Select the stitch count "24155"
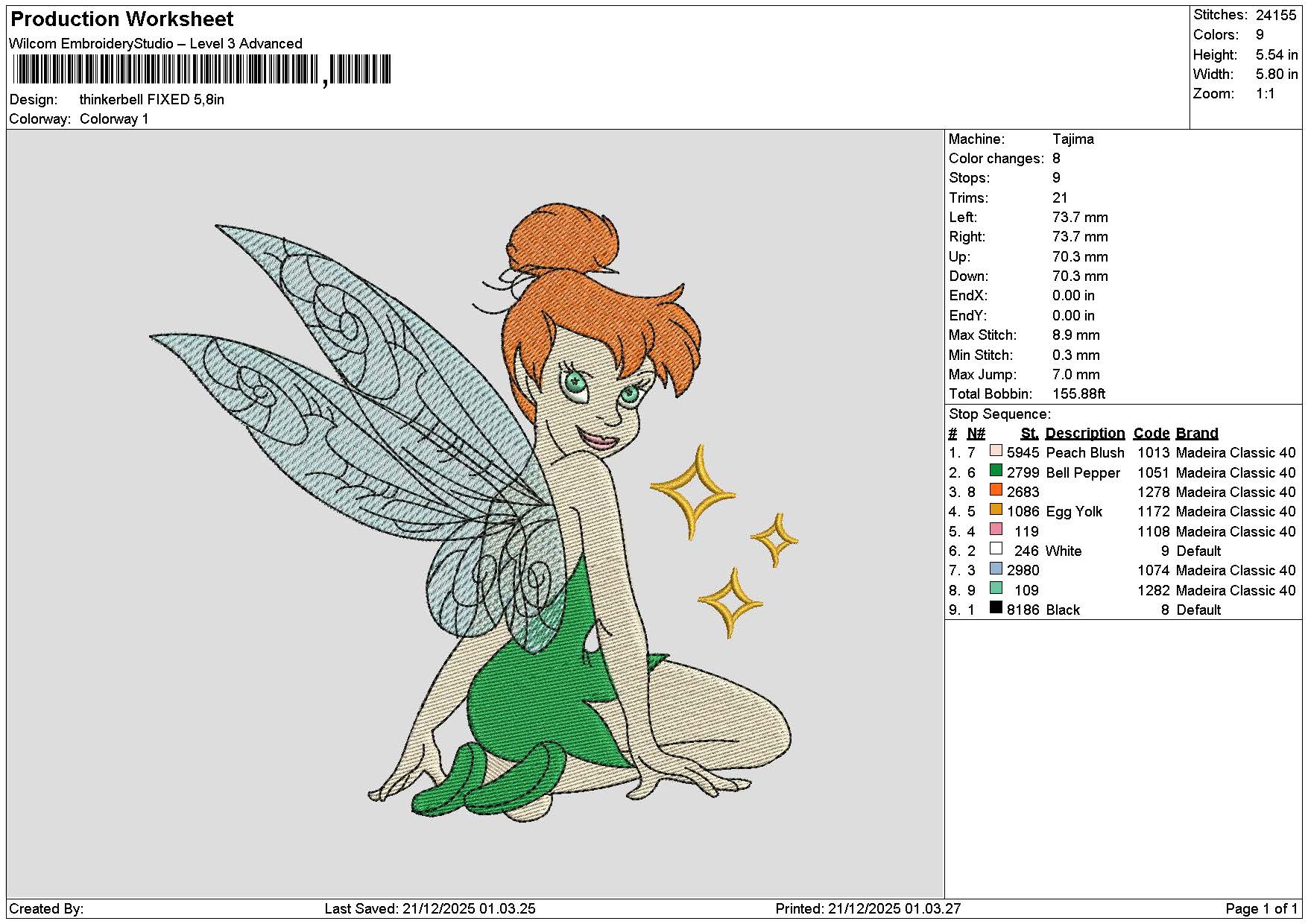 click(1276, 15)
